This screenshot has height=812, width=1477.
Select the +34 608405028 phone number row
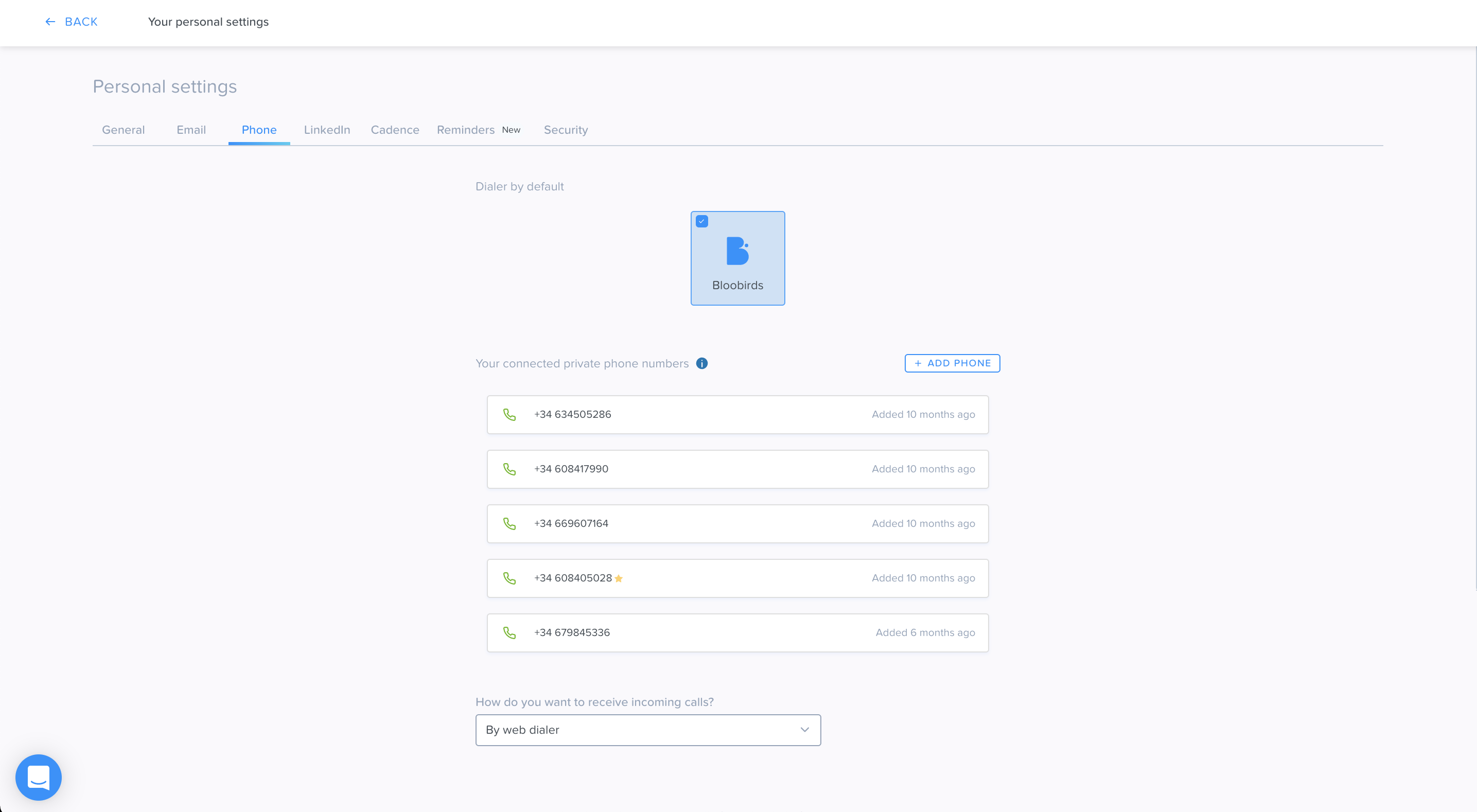[737, 578]
